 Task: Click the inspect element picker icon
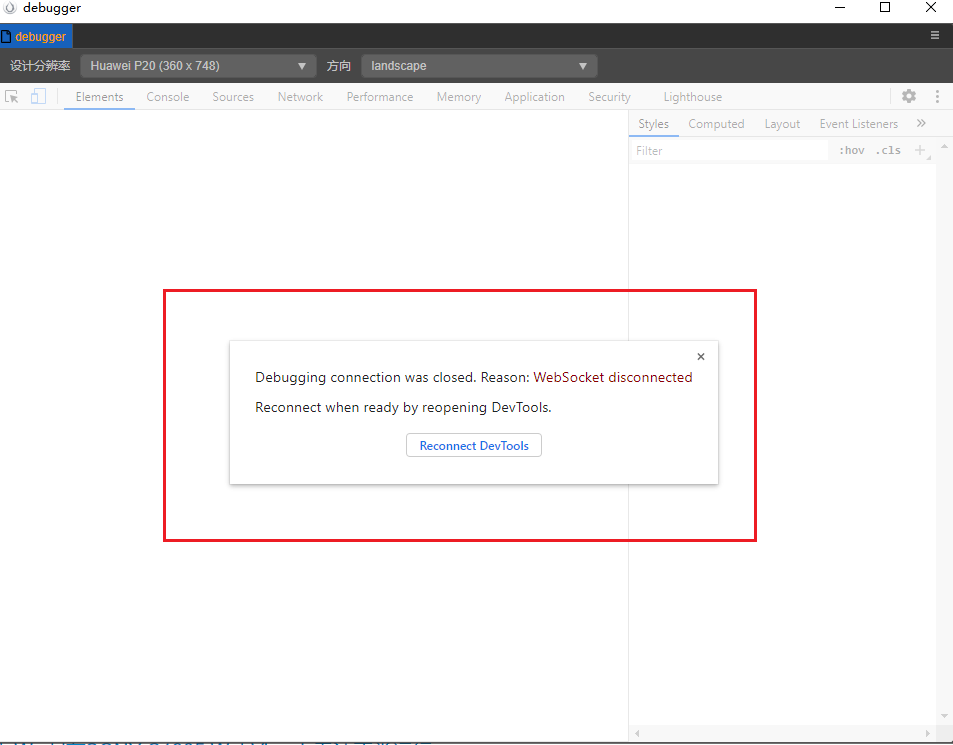(12, 97)
